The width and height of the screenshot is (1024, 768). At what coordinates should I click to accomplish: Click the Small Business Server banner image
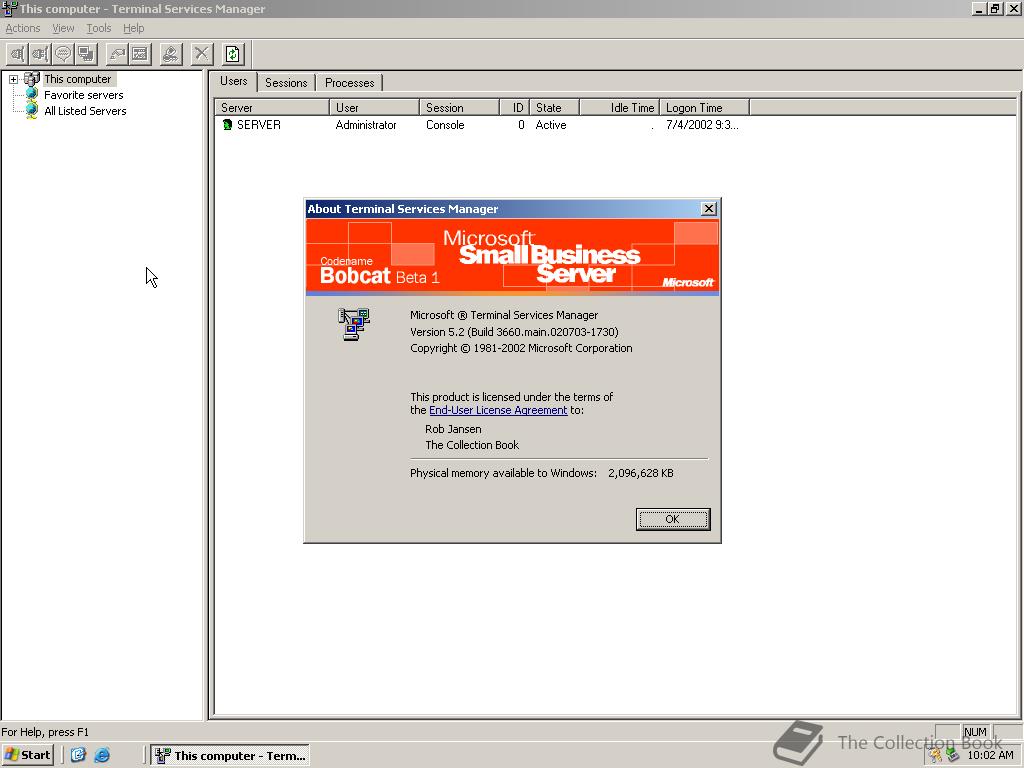513,257
